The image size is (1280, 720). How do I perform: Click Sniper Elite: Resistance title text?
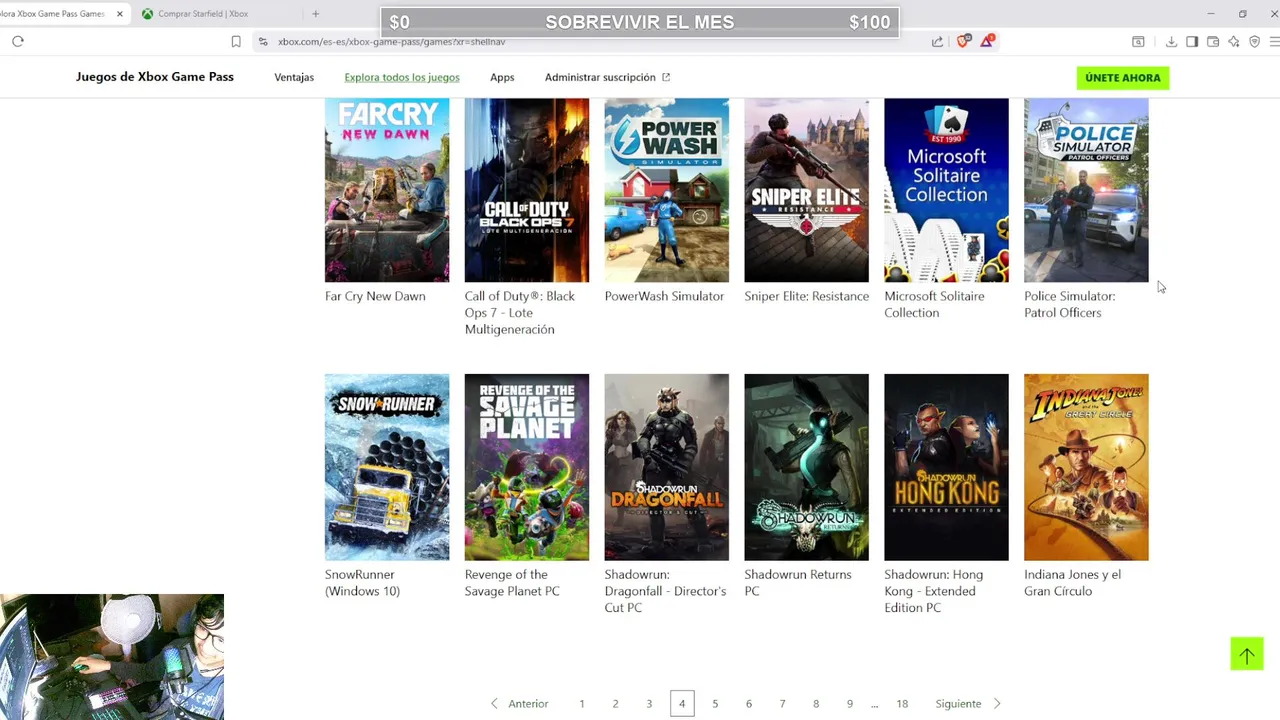tap(807, 296)
